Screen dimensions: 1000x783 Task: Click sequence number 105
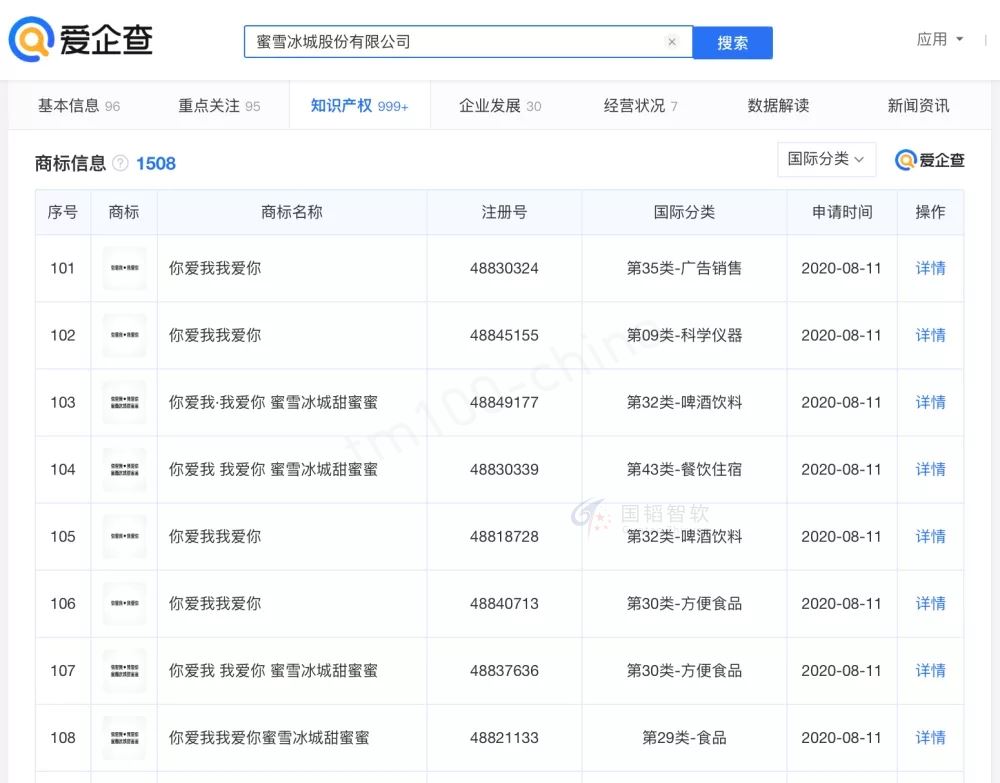click(x=62, y=537)
